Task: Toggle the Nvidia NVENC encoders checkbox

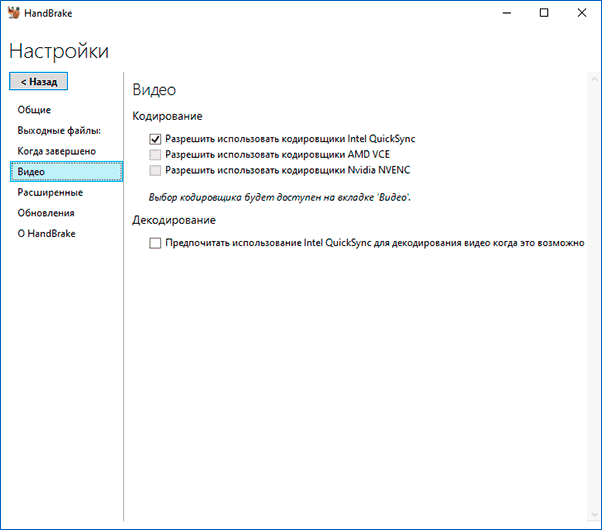Action: 155,170
